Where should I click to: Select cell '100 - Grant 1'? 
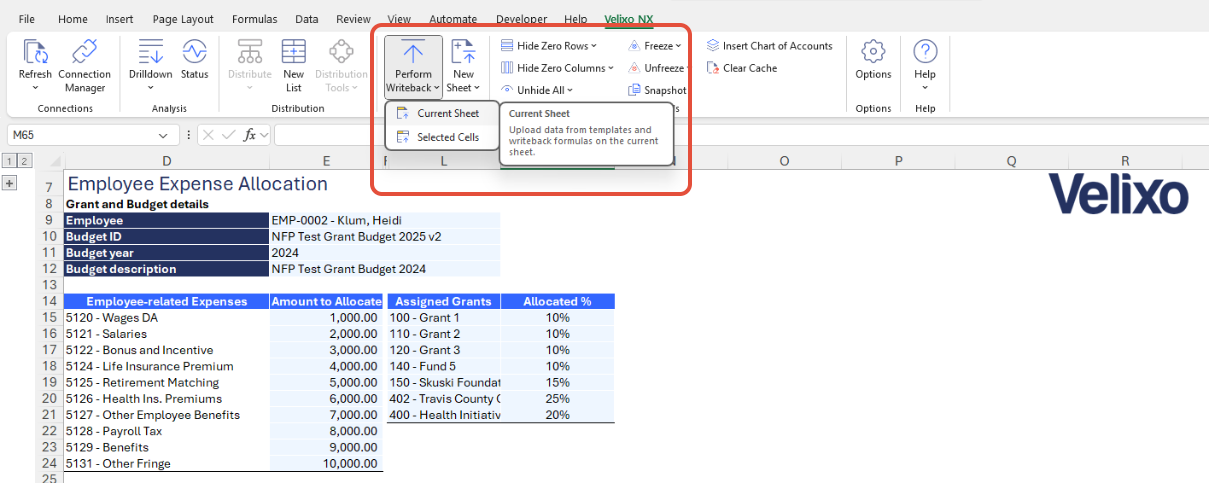tap(444, 317)
